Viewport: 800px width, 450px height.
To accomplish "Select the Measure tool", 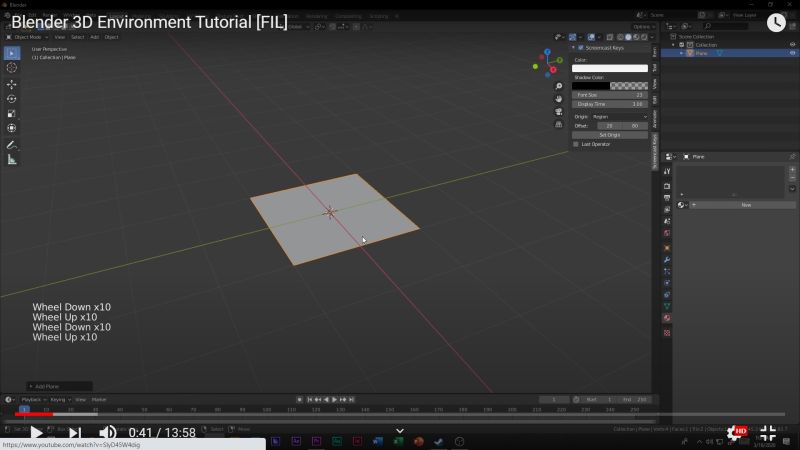I will tap(12, 160).
